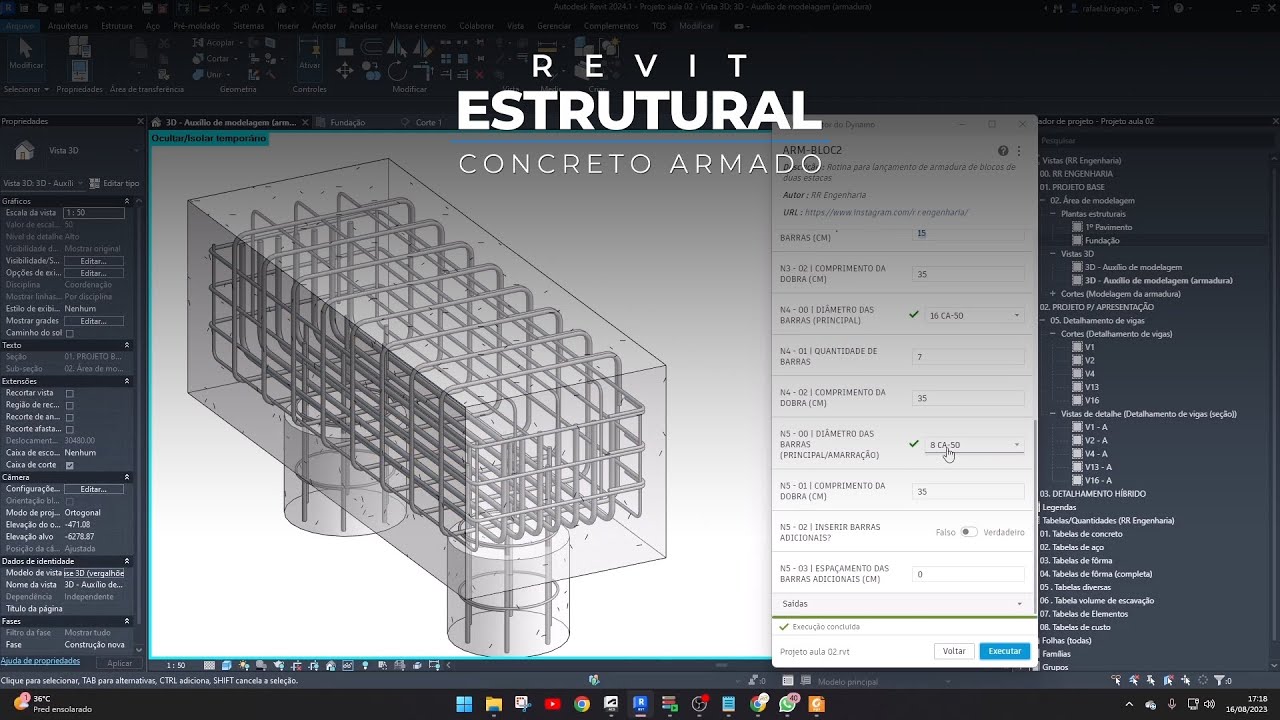This screenshot has width=1280, height=720.
Task: Toggle the Região de recorte visível checkbox
Action: click(x=69, y=405)
